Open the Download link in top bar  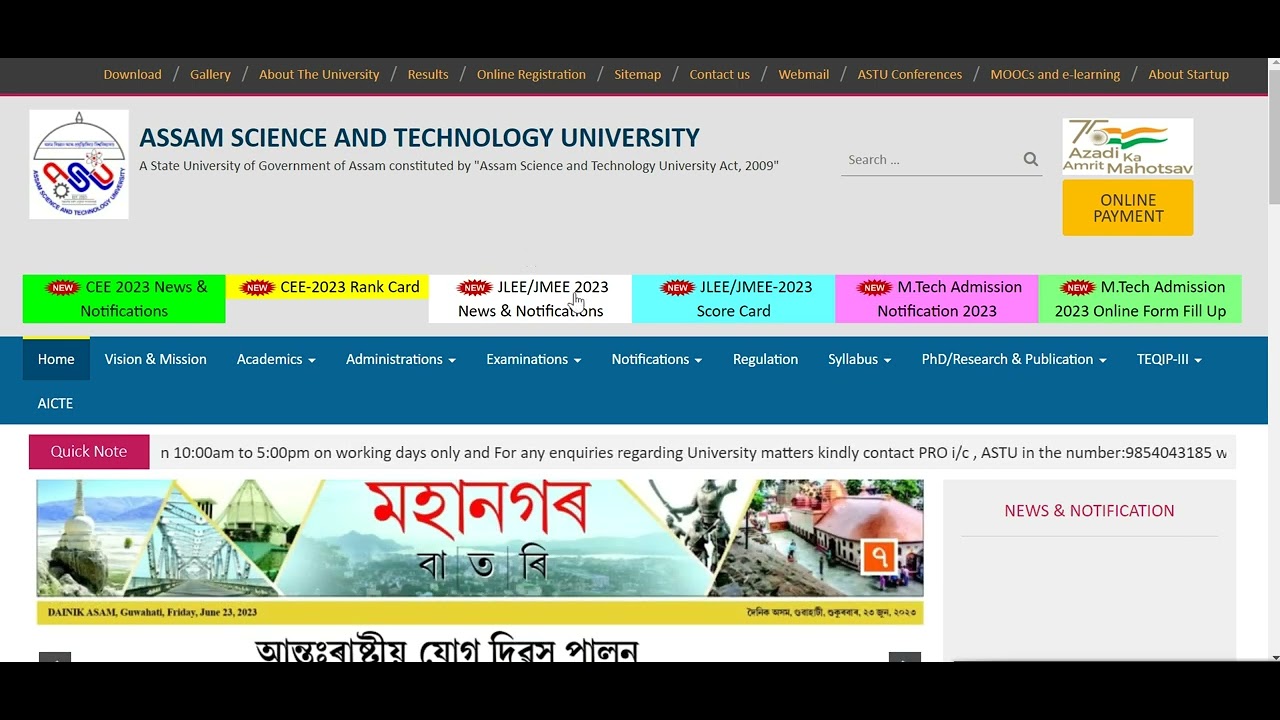pyautogui.click(x=132, y=74)
